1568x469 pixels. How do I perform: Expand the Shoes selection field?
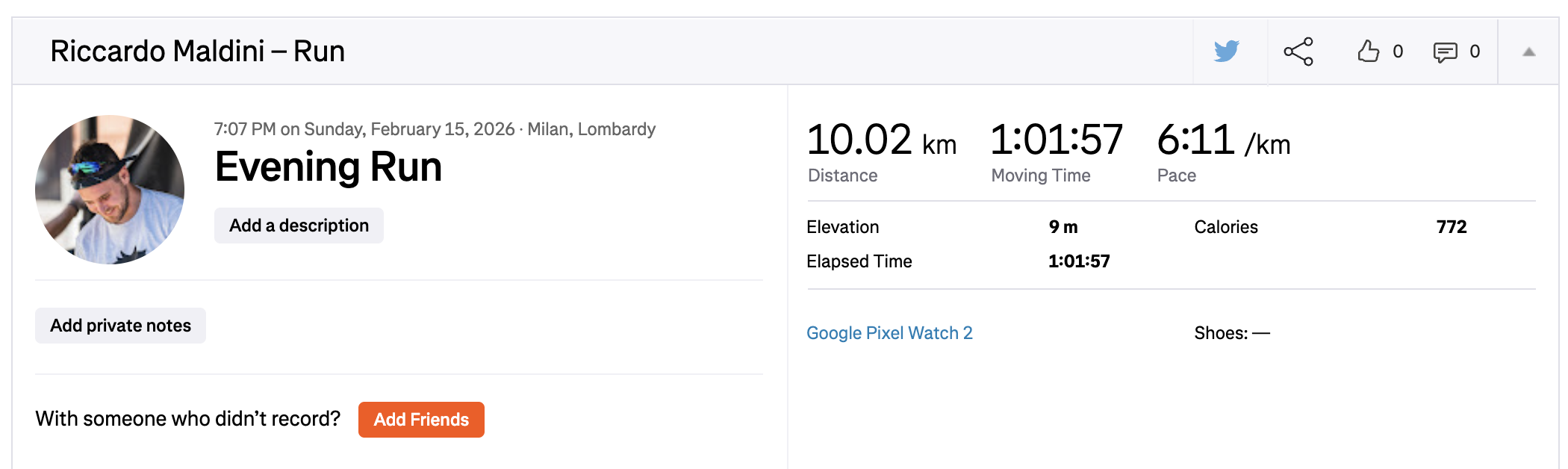(x=1231, y=333)
